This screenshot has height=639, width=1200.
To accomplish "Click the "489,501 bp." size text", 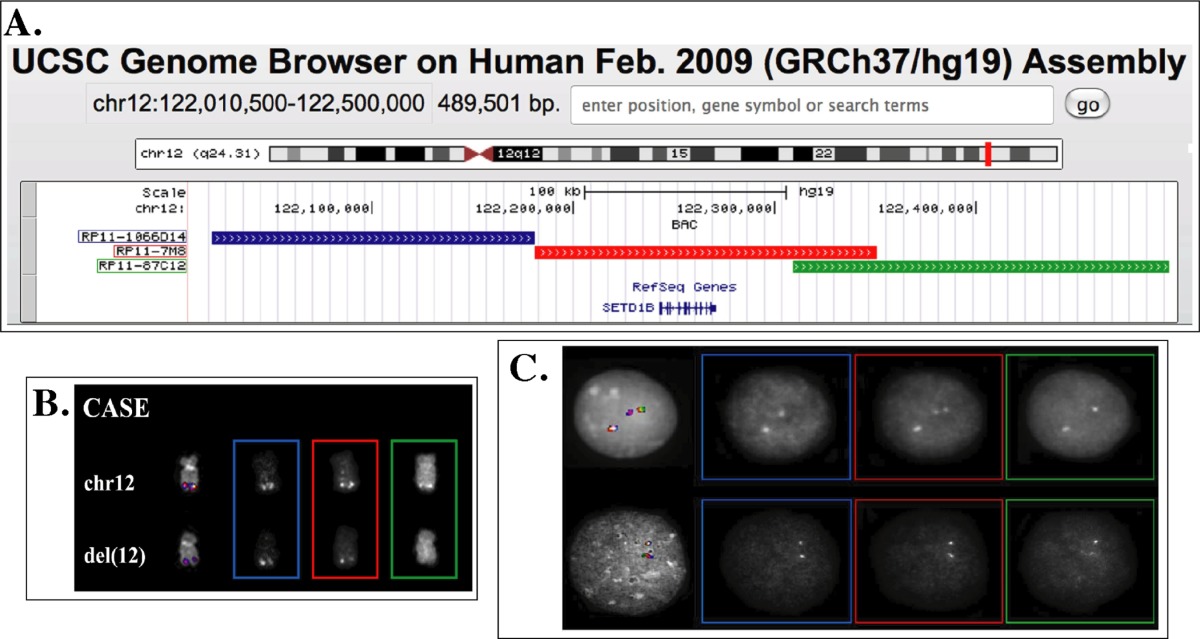I will (498, 104).
